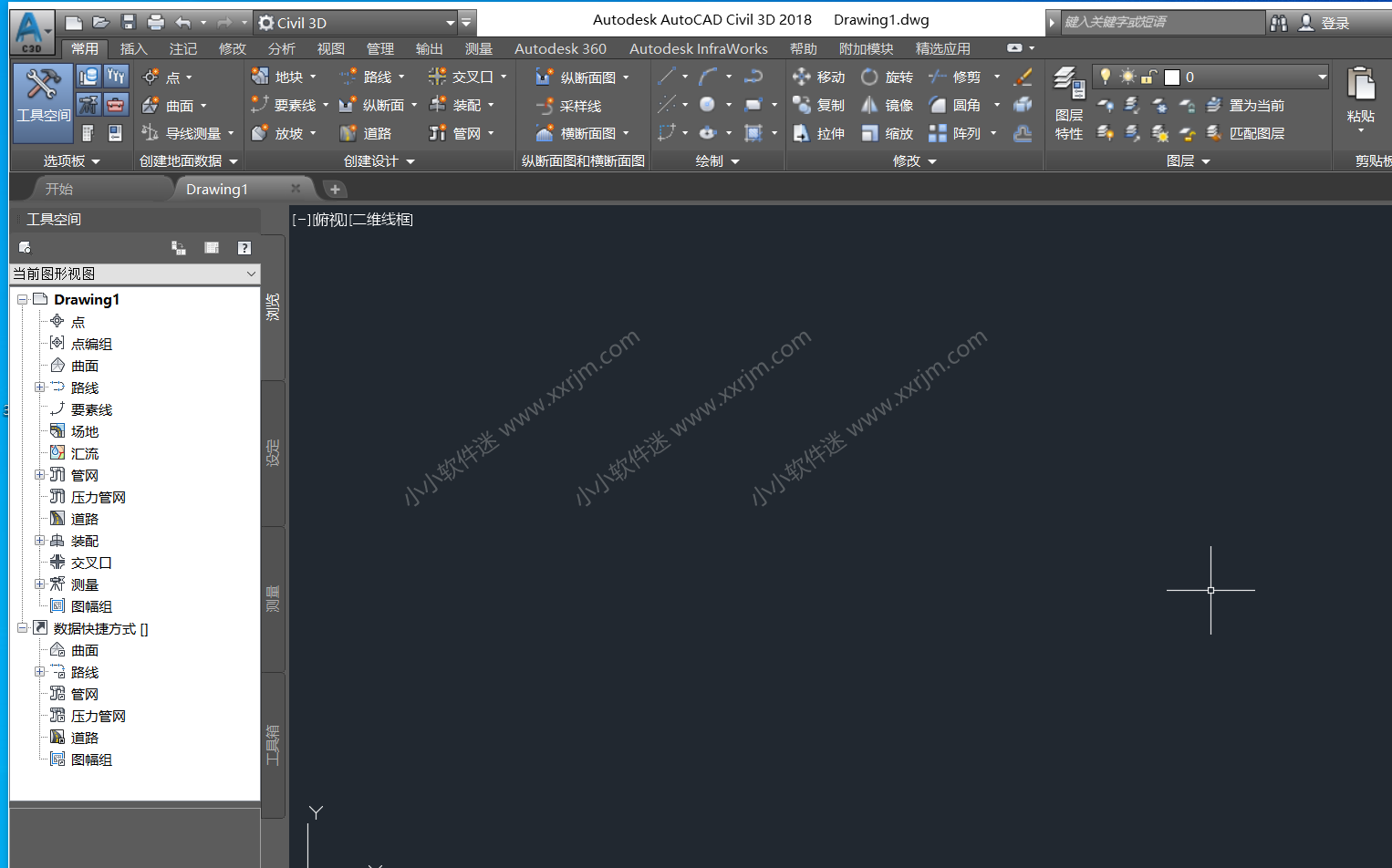Switch to the Start (开始) document tab
The height and width of the screenshot is (868, 1392).
point(59,189)
